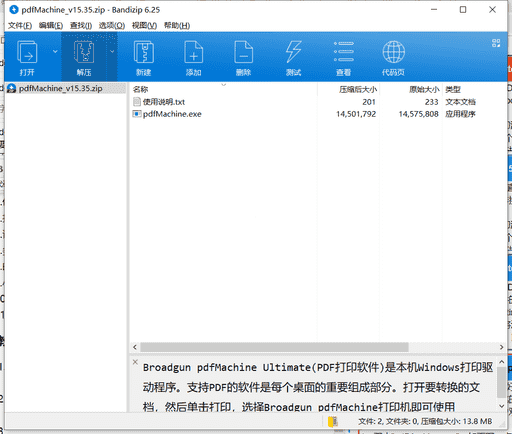The height and width of the screenshot is (434, 512).
Task: Click the horizontal scrollbar left arrow
Action: tap(135, 347)
